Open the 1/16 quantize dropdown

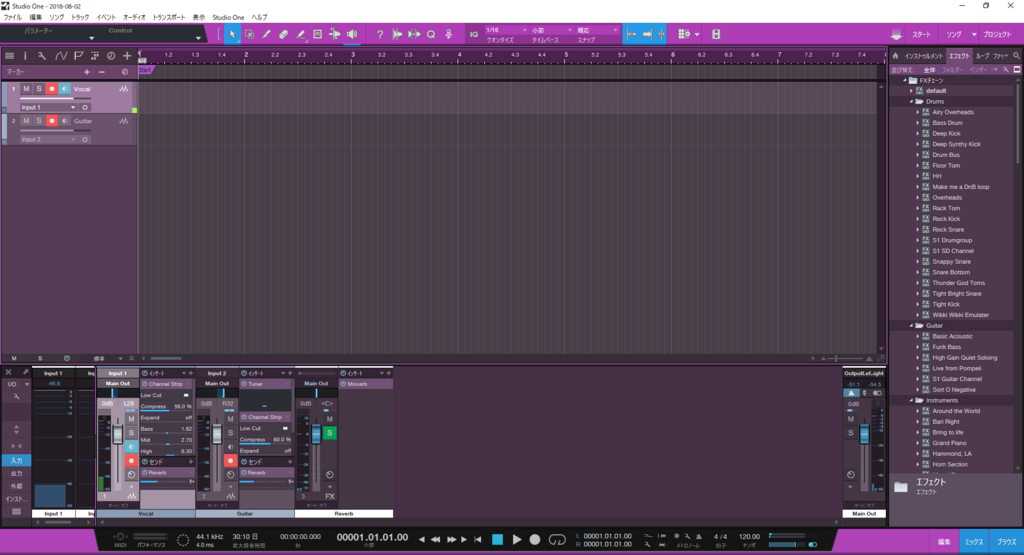[505, 30]
